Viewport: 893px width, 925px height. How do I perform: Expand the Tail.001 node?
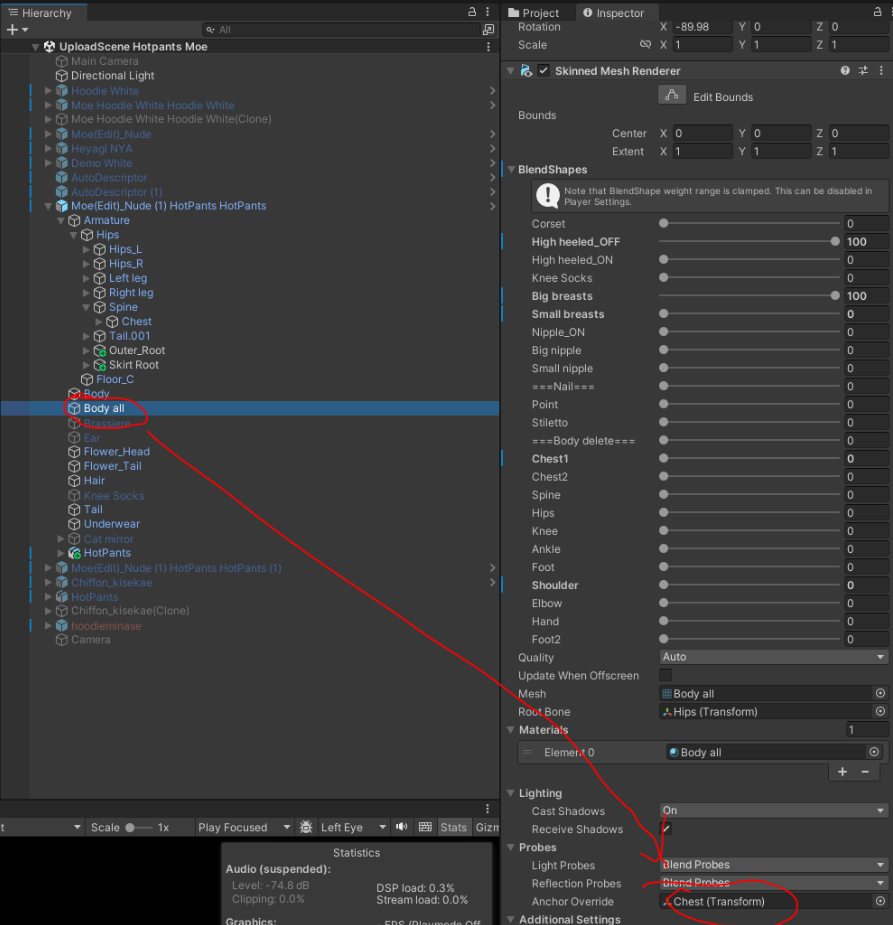coord(86,336)
